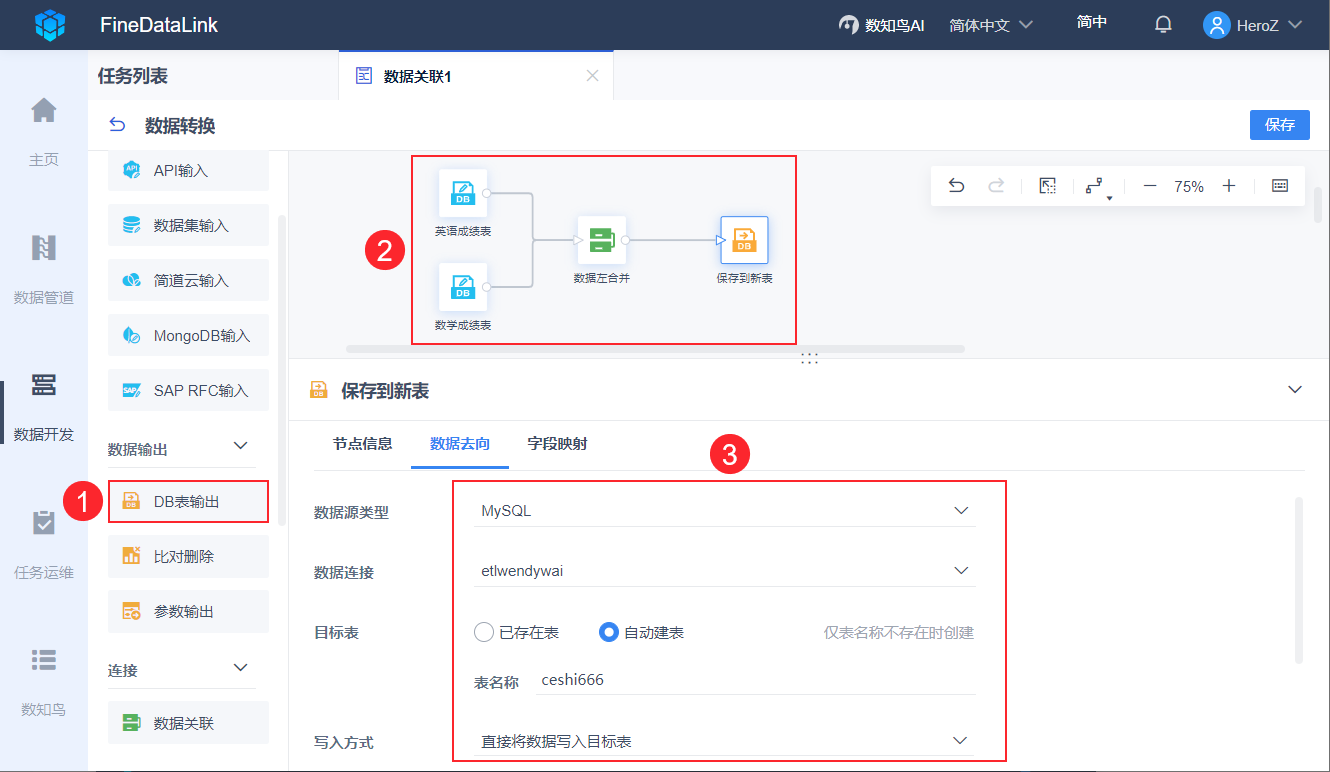Image resolution: width=1330 pixels, height=772 pixels.
Task: Go to 主页 home in sidebar
Action: (44, 130)
